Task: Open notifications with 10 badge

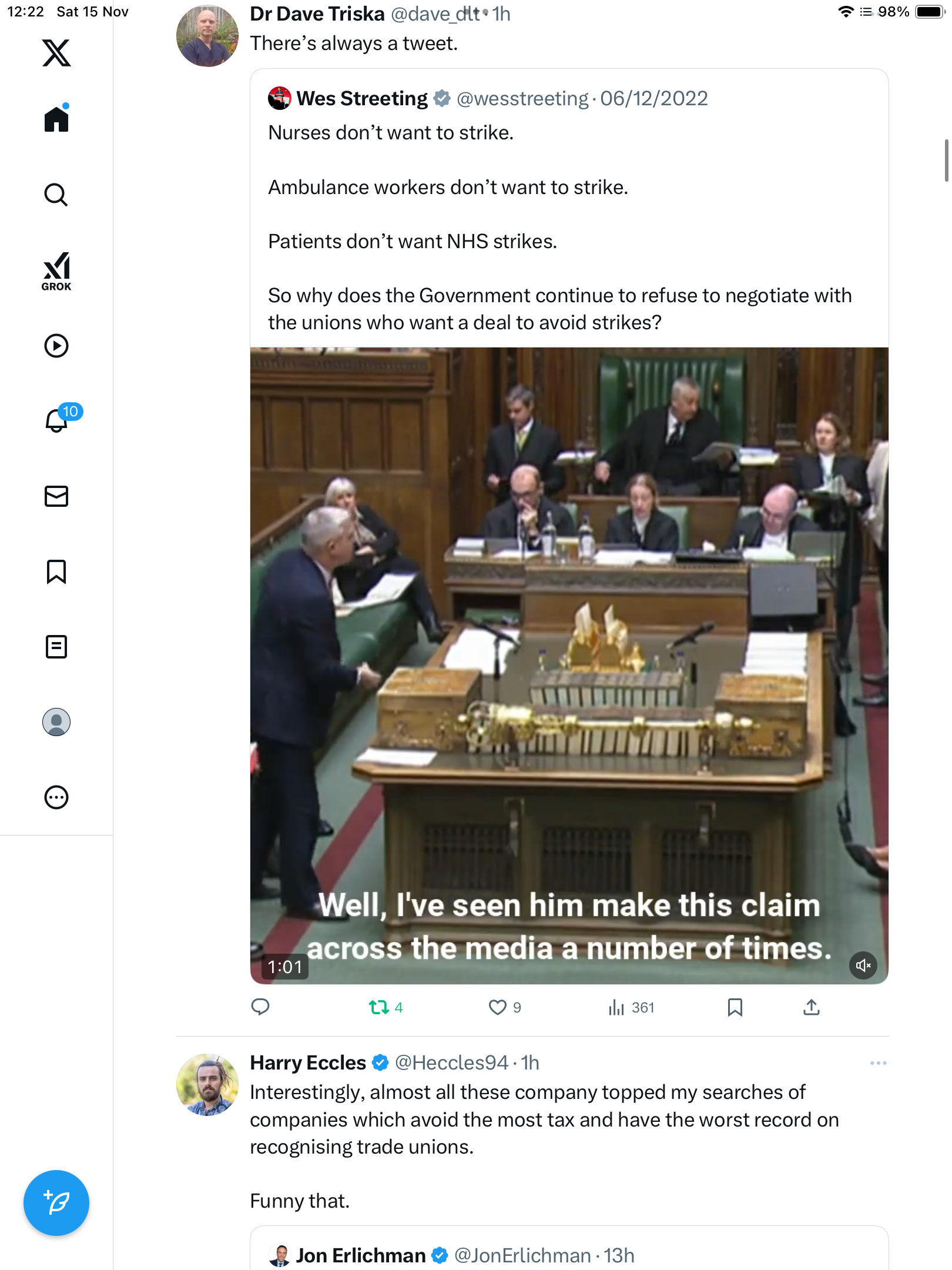Action: coord(58,420)
